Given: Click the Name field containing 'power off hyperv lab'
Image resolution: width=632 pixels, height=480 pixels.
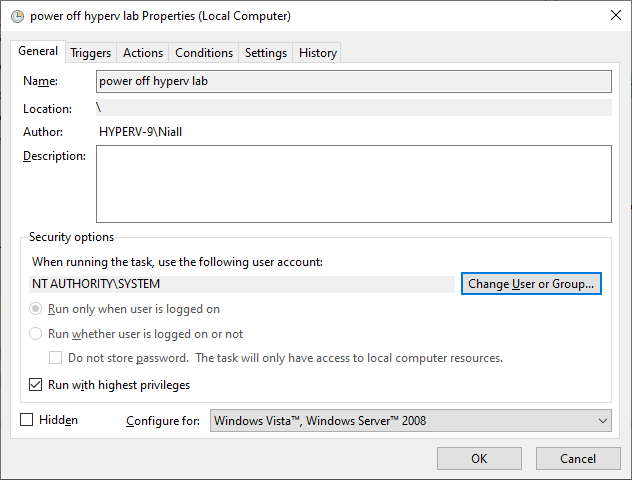Looking at the screenshot, I should coord(353,81).
